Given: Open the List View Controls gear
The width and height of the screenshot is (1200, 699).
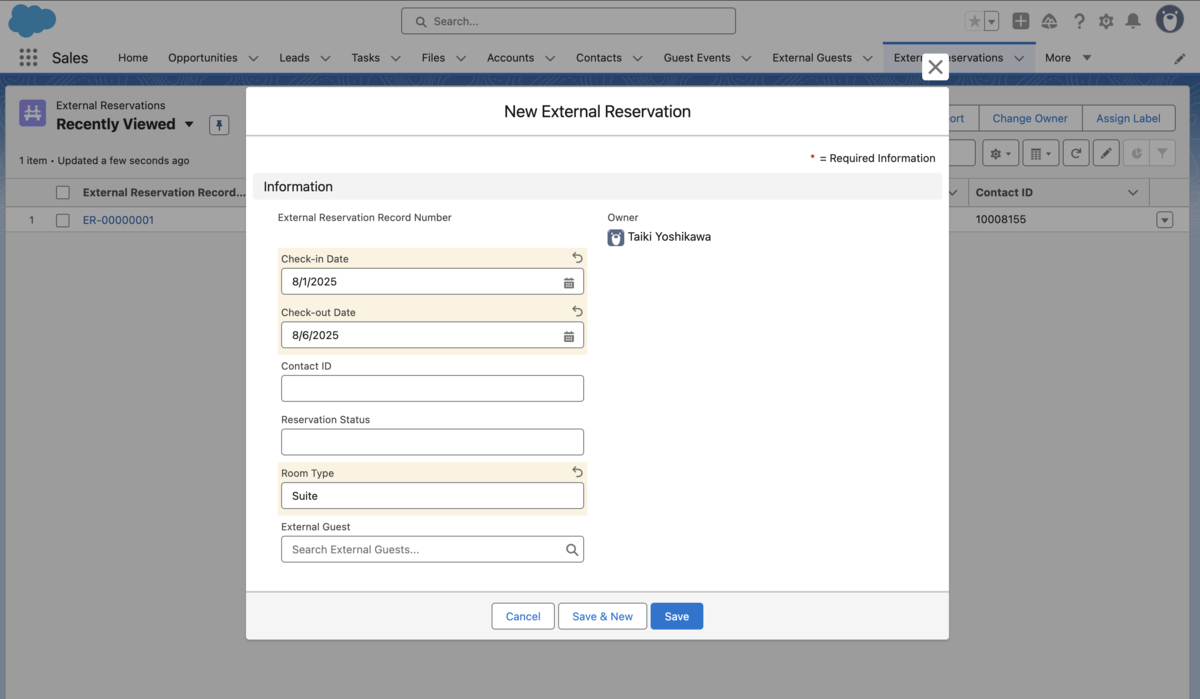Looking at the screenshot, I should (1000, 153).
